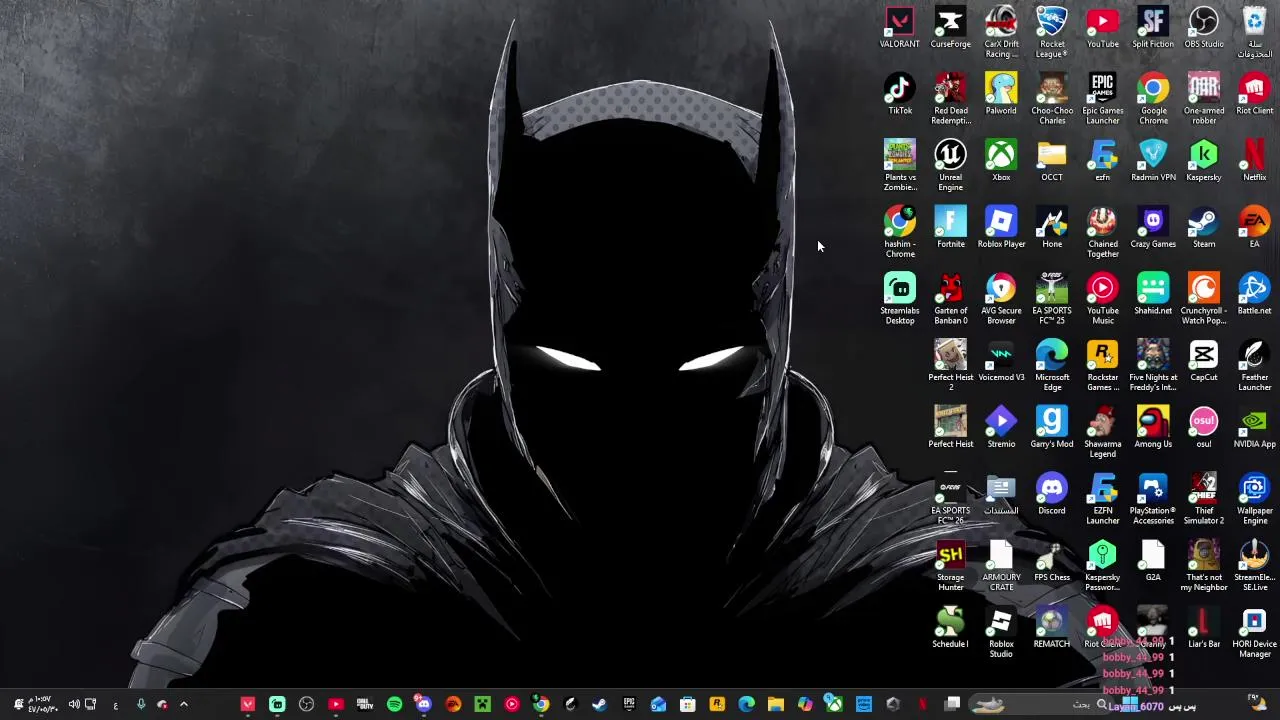Select the Among Us desktop icon

click(1153, 428)
